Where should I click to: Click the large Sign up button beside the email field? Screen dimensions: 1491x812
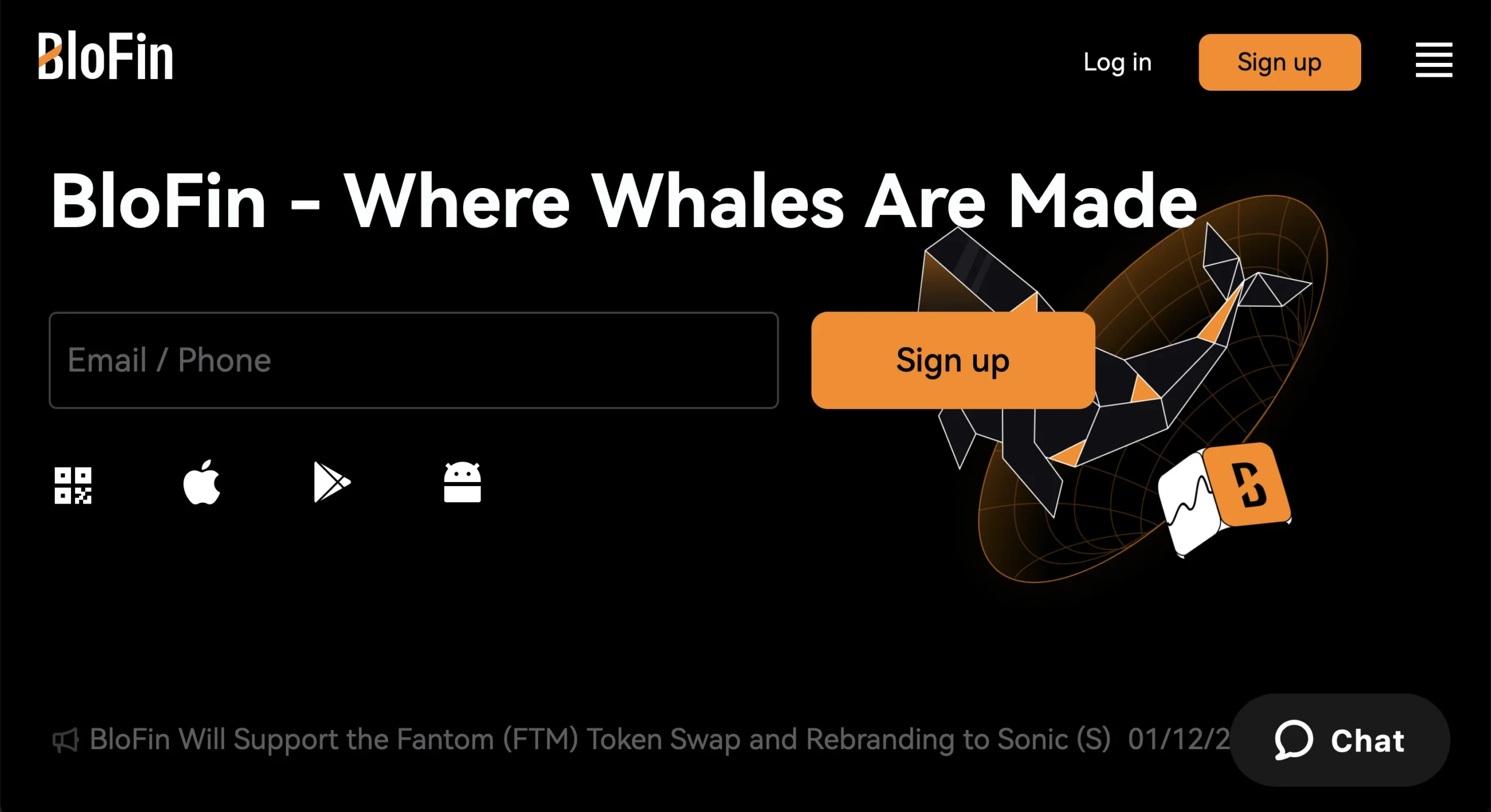point(953,360)
